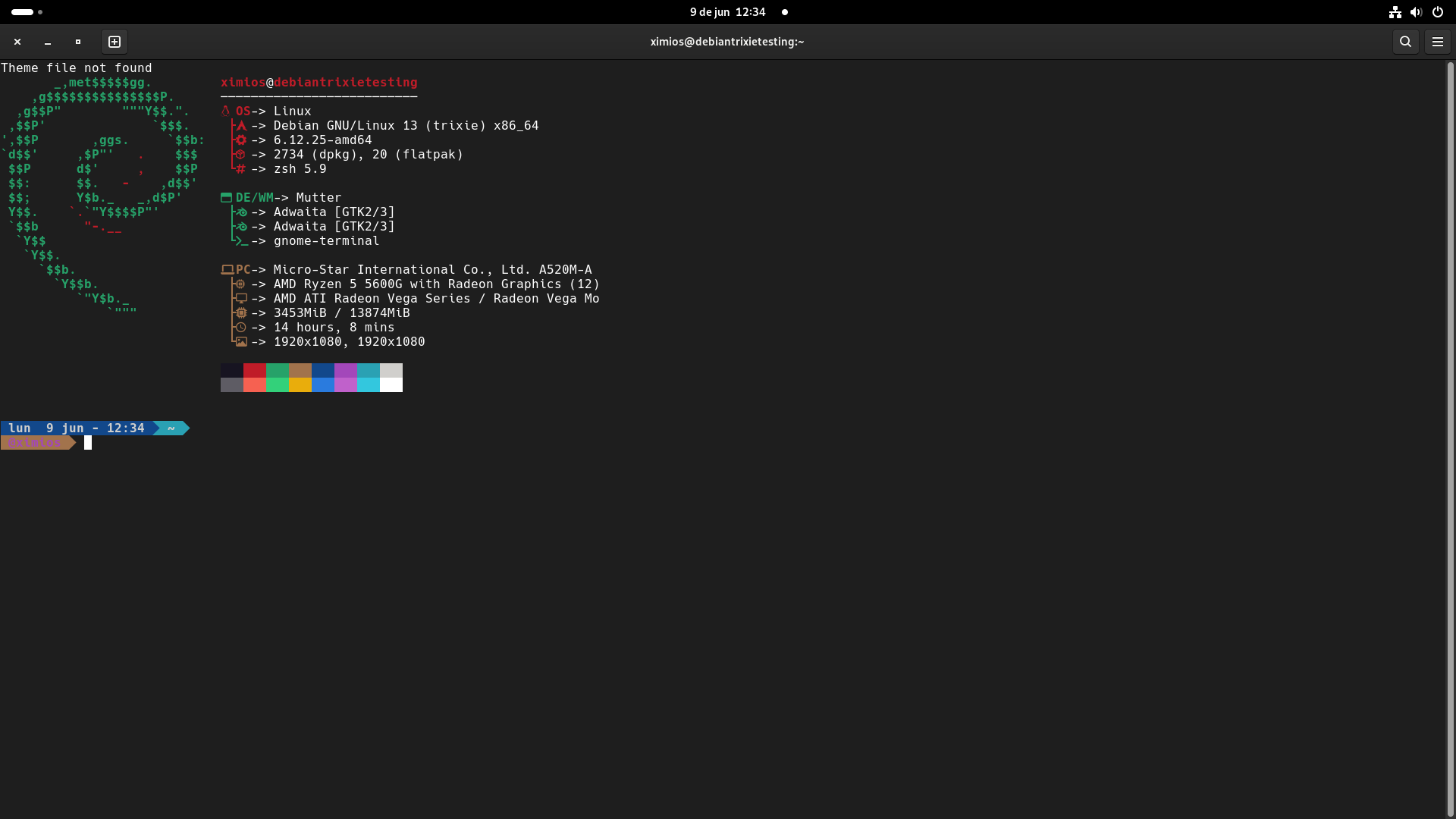
Task: Click the red color swatch
Action: [x=255, y=370]
